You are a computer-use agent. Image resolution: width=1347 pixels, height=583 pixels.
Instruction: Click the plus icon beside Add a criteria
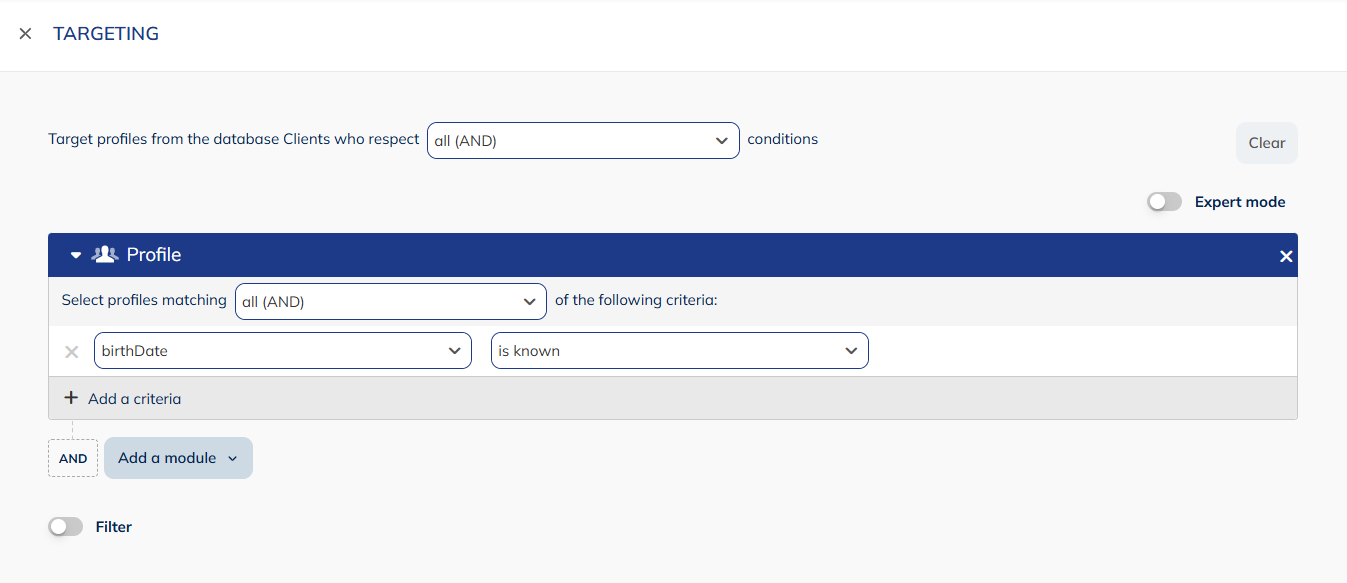click(x=70, y=397)
